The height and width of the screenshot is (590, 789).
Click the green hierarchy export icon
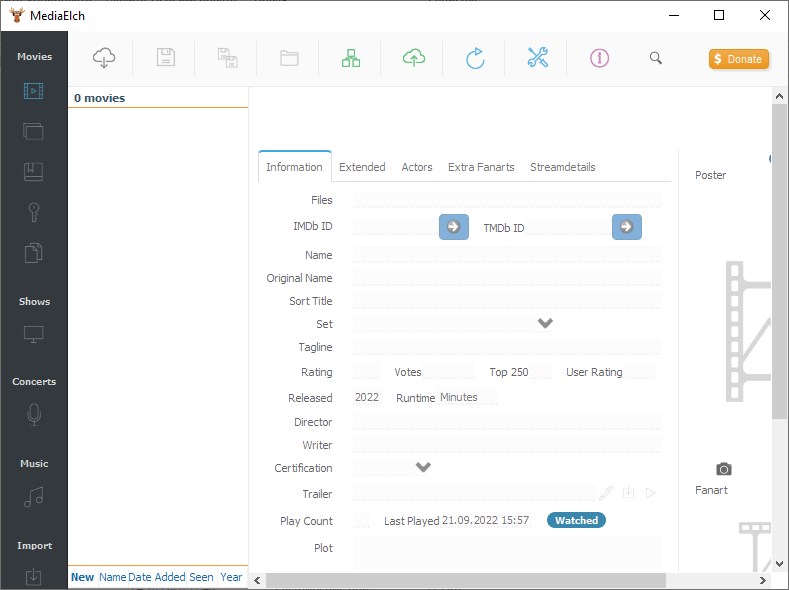pyautogui.click(x=351, y=58)
